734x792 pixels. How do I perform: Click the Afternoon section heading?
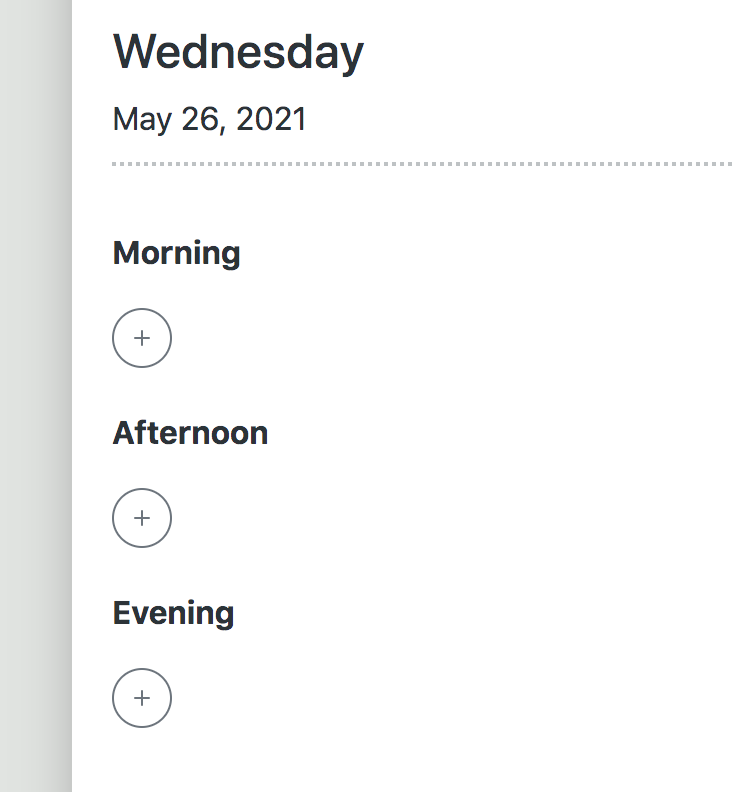190,433
